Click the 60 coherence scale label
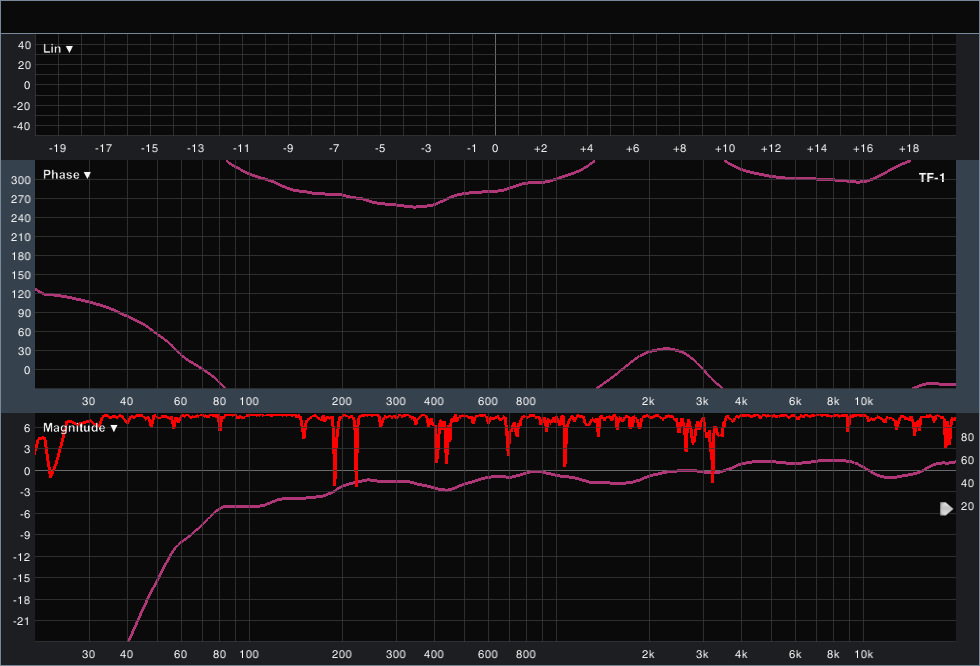The width and height of the screenshot is (980, 666). 968,460
